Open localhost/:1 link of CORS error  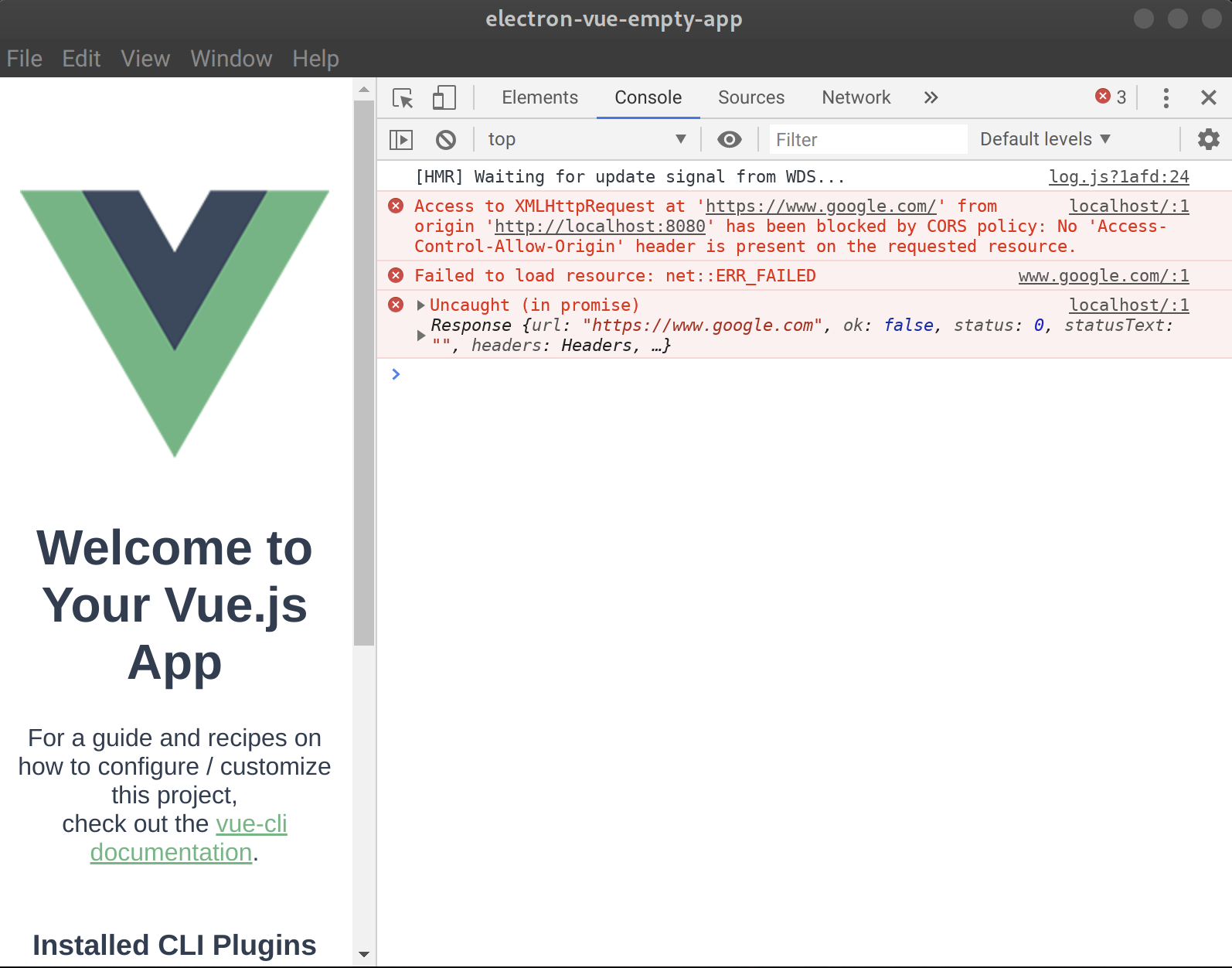pos(1128,206)
